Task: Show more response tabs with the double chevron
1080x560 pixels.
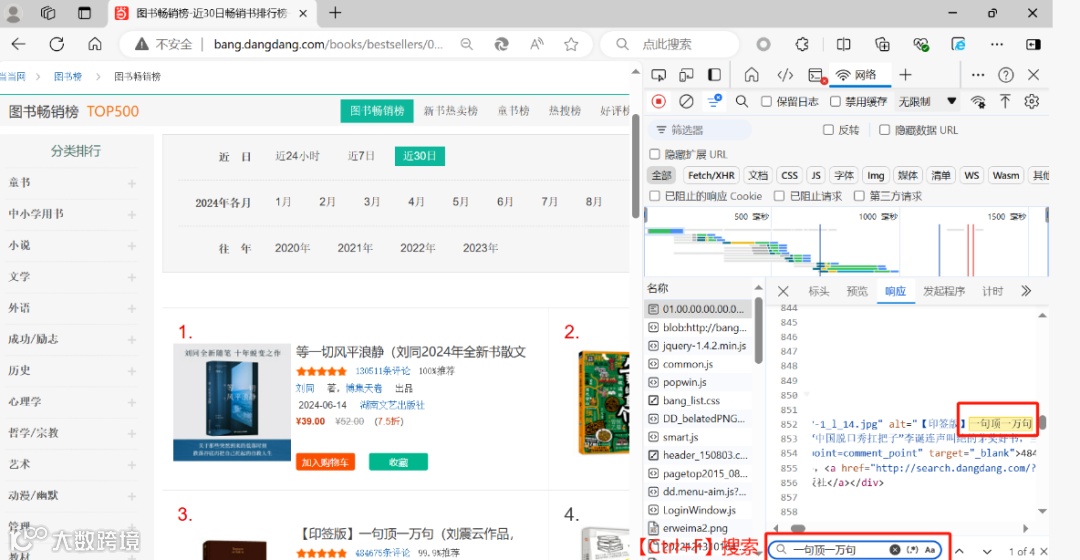Action: coord(1026,291)
